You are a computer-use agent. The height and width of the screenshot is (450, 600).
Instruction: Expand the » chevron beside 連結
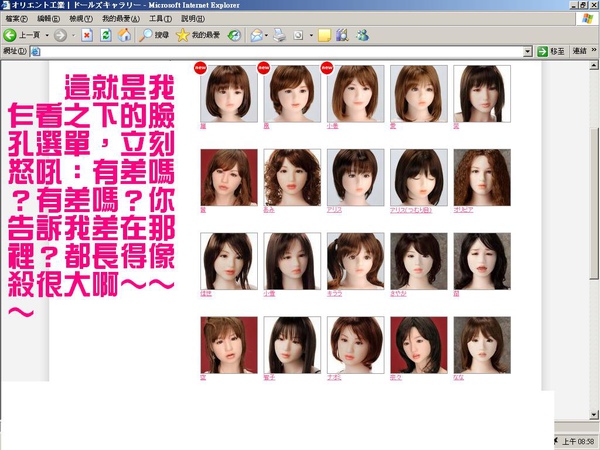[594, 50]
